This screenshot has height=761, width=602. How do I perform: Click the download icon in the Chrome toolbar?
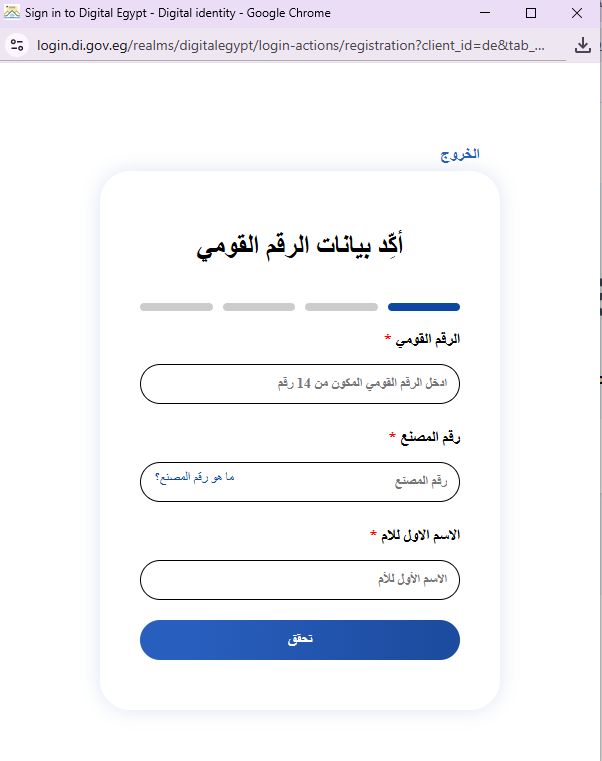click(x=583, y=45)
